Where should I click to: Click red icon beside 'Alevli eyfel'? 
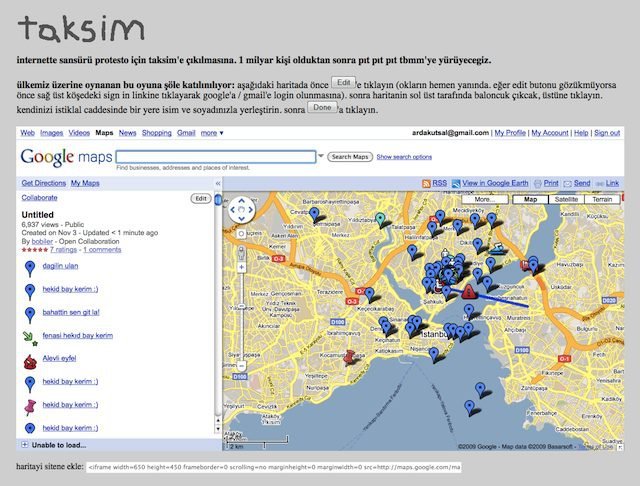(30, 362)
